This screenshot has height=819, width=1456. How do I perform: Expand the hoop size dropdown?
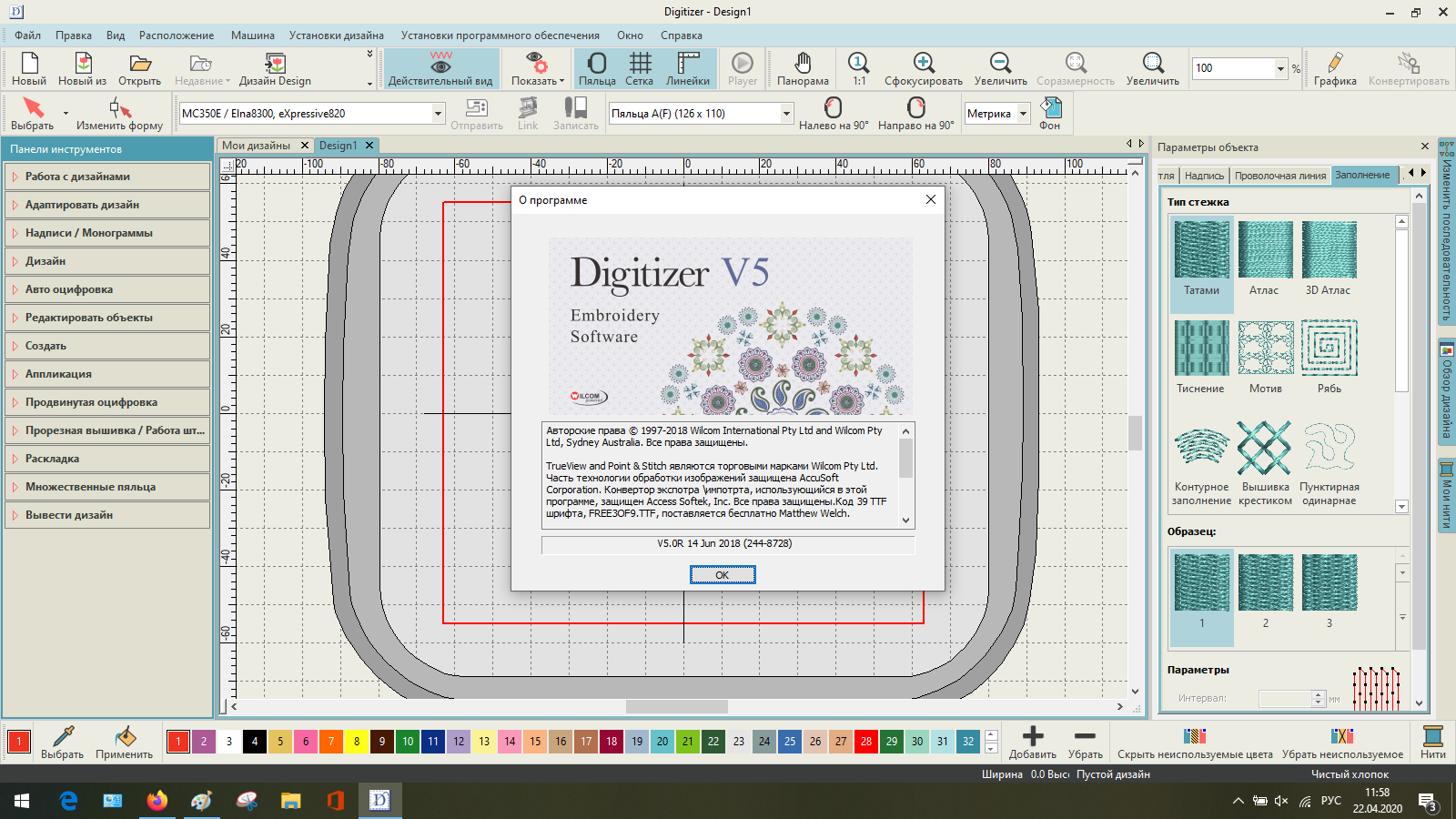pos(786,114)
